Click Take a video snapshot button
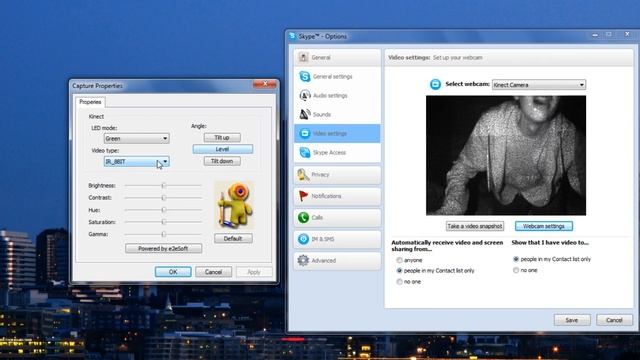The image size is (640, 360). pyautogui.click(x=475, y=226)
